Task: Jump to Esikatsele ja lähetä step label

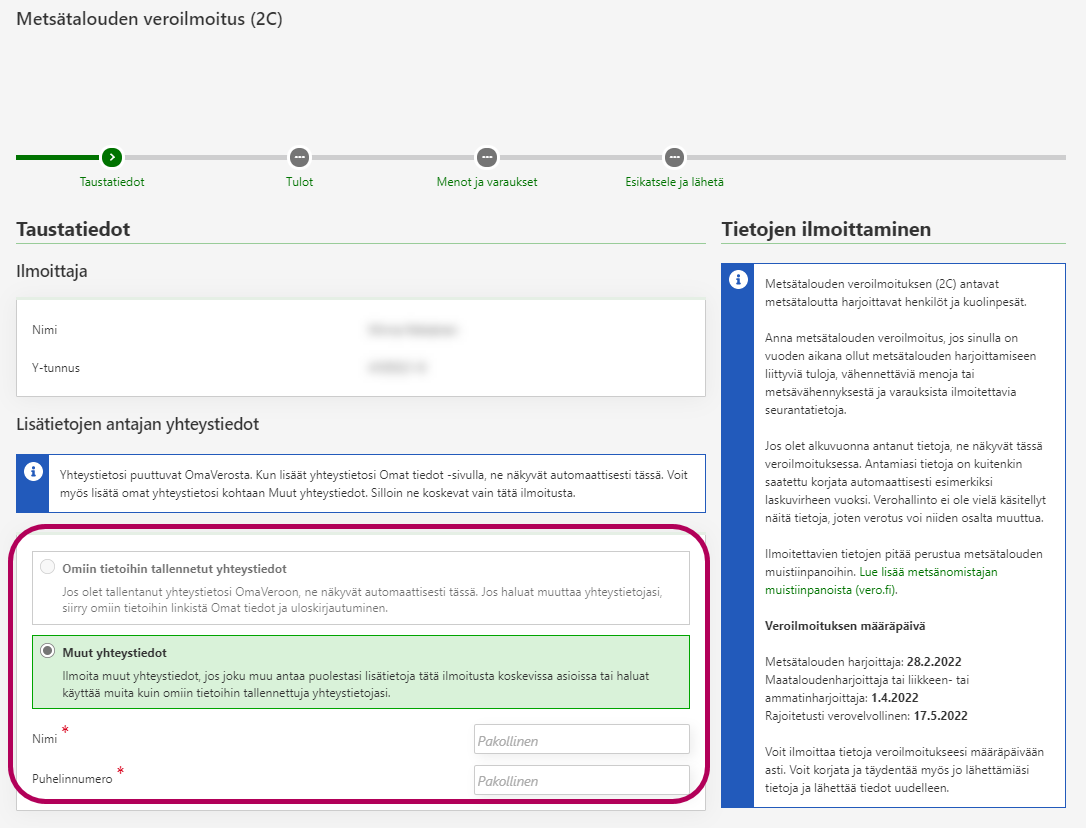Action: click(674, 182)
